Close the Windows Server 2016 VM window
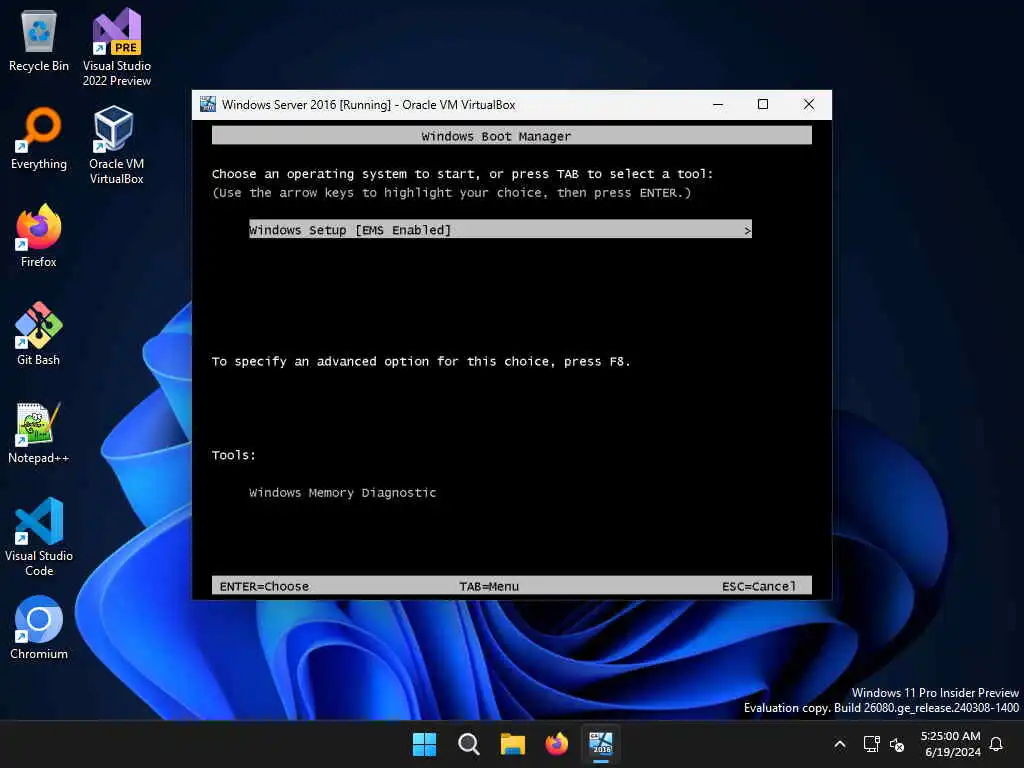Viewport: 1024px width, 768px height. [809, 104]
